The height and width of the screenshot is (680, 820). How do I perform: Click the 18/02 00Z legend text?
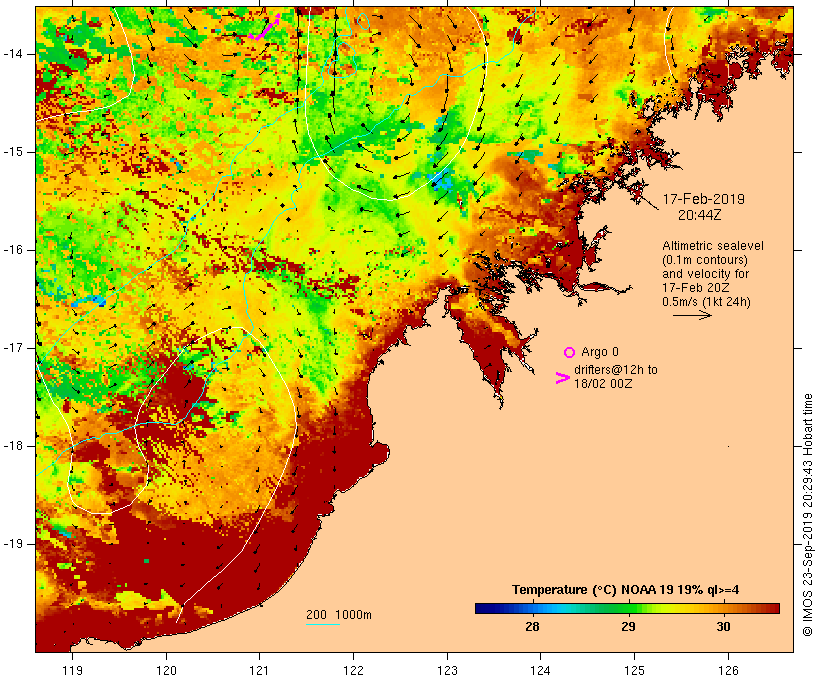(x=603, y=383)
